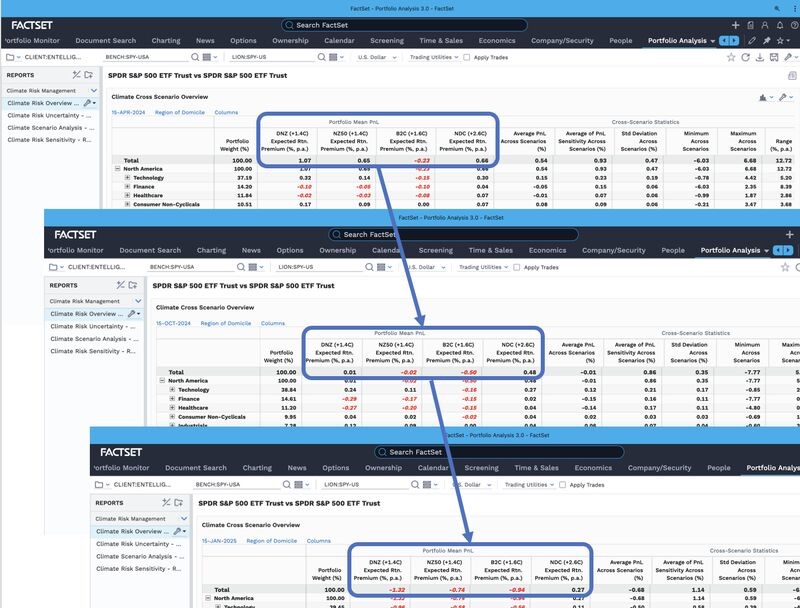Click the new folder icon in the October 2024 window's REPORTS header

[133, 285]
